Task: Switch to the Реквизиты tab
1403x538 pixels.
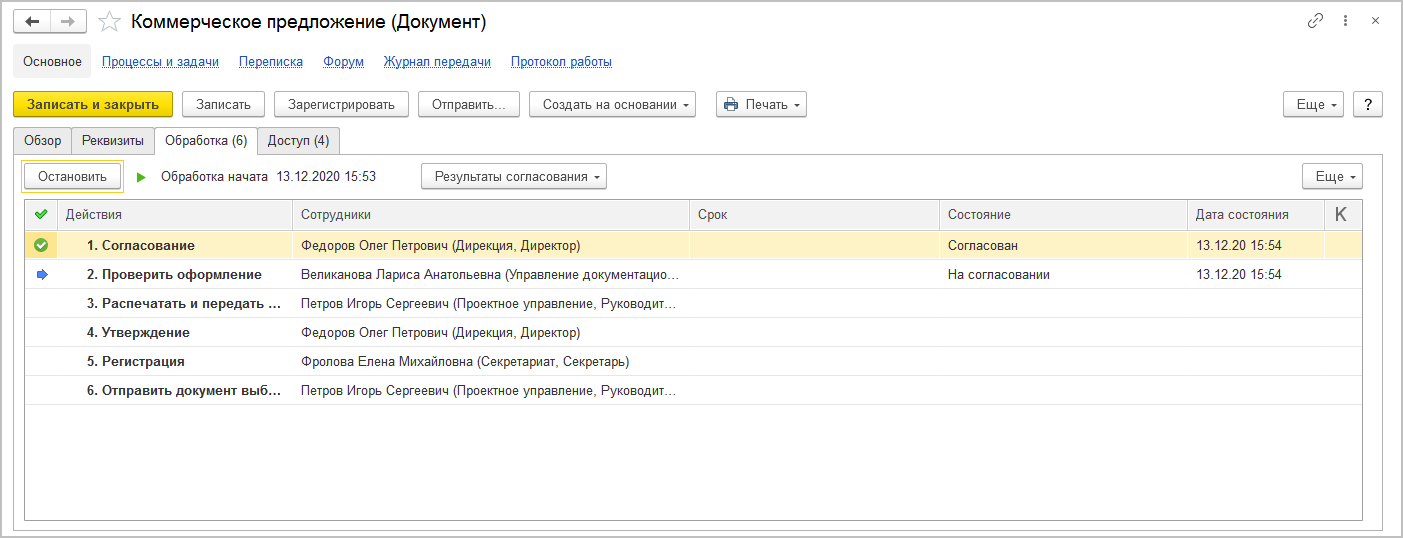Action: [x=113, y=141]
